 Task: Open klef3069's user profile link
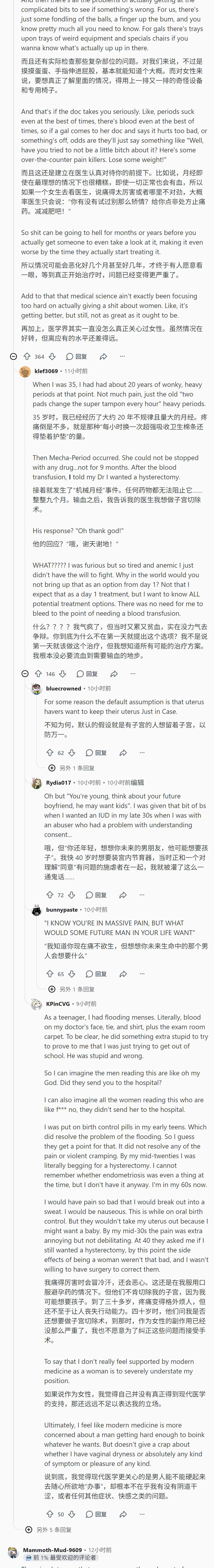pyautogui.click(x=46, y=371)
